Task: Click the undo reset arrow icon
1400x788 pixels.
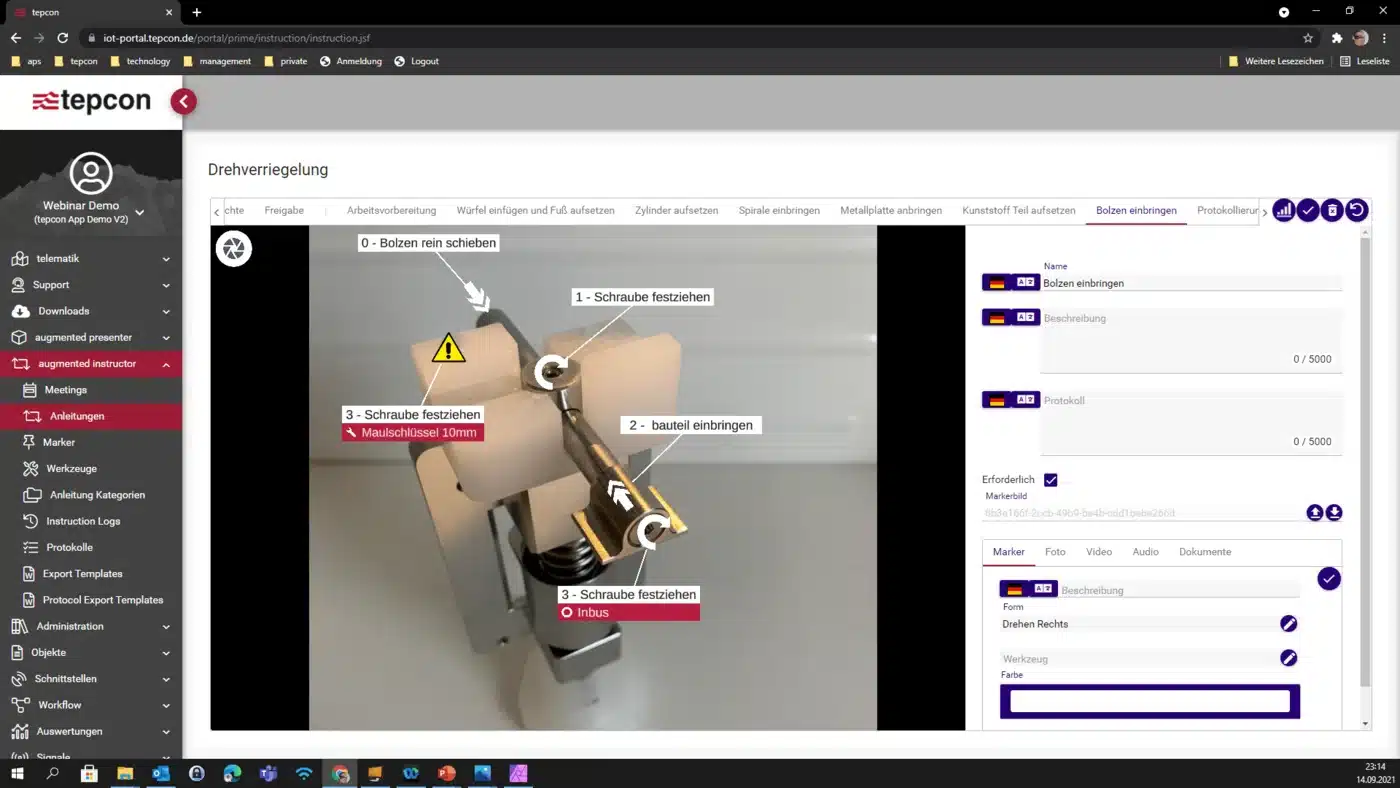Action: [1356, 211]
